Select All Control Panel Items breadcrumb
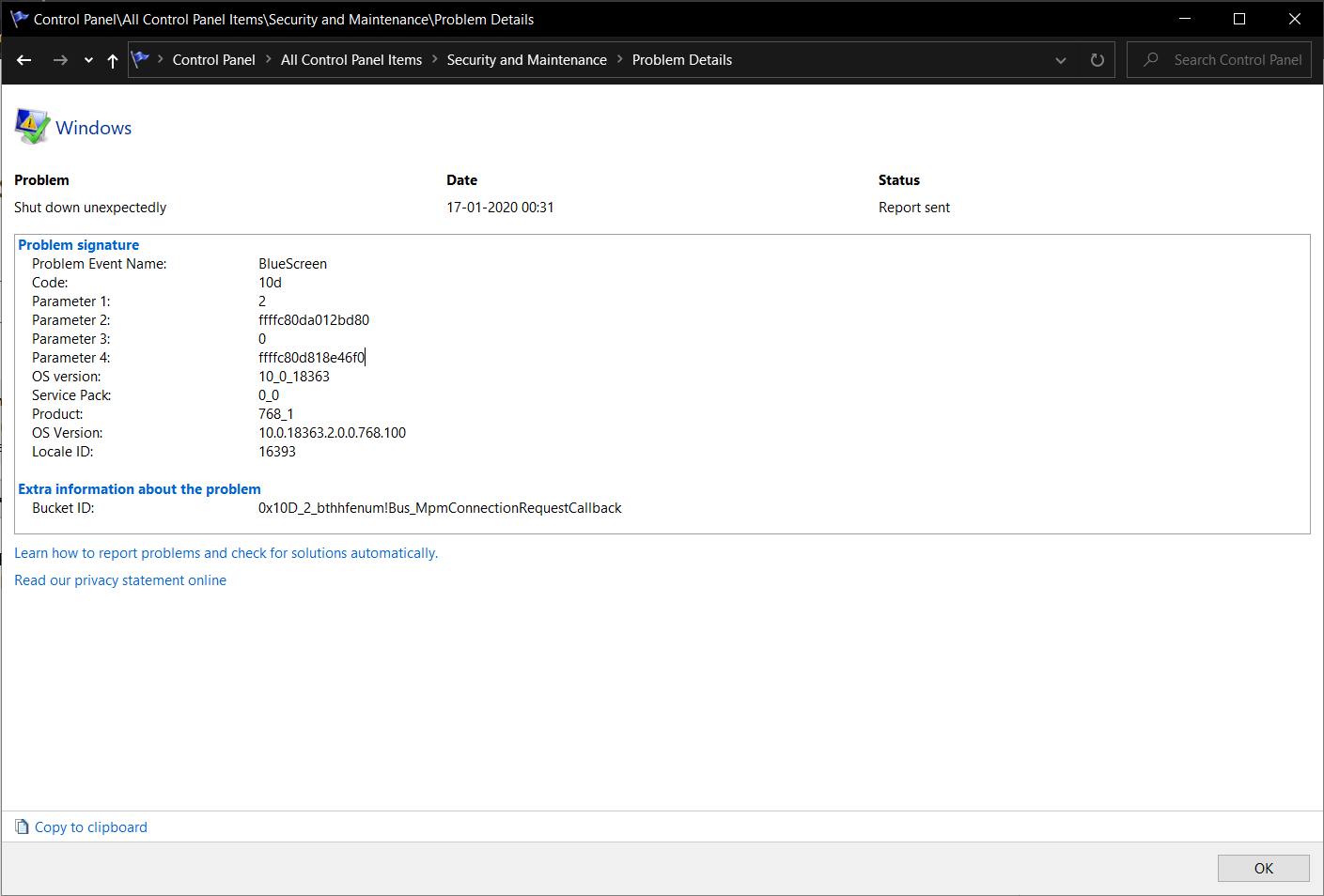 351,59
